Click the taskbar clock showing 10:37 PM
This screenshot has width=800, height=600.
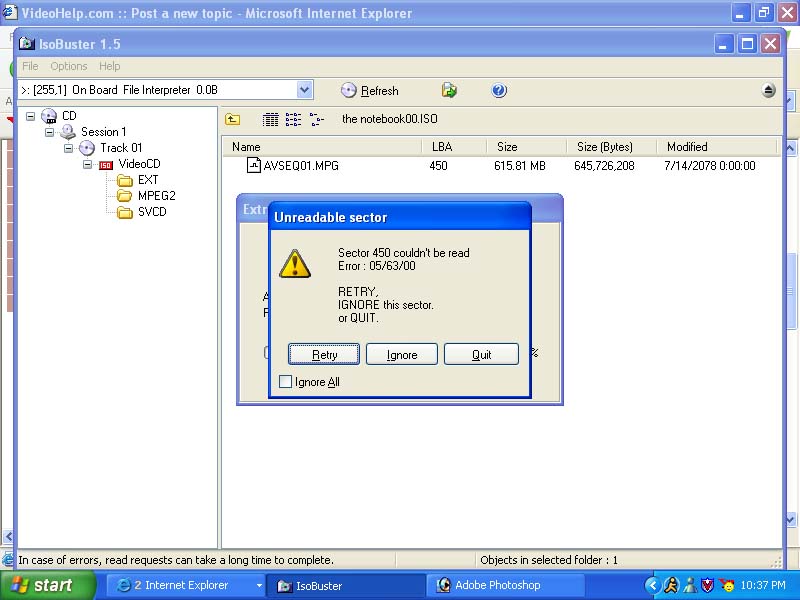click(763, 585)
